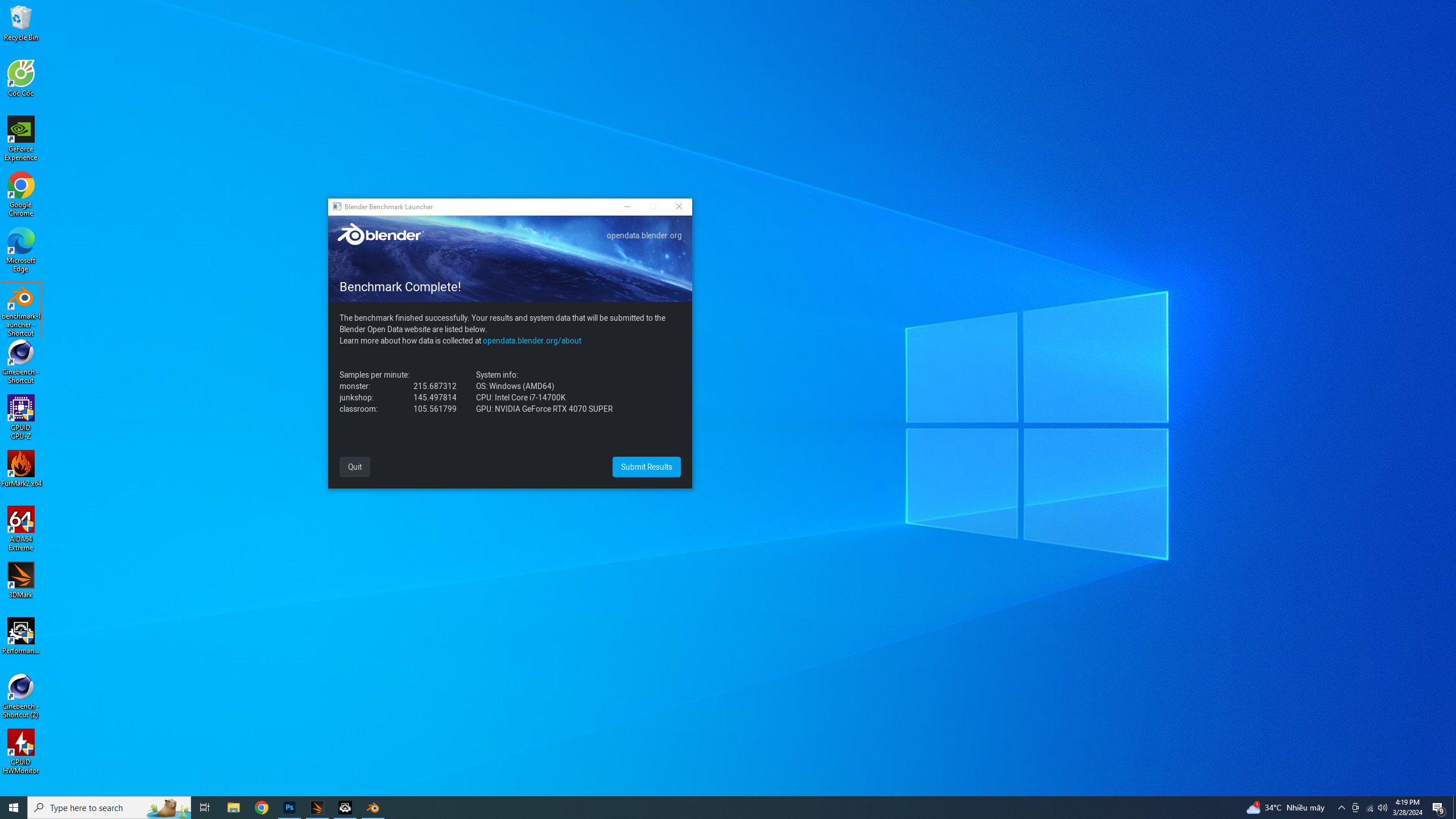Click the Benchmark Complete! heading
Viewport: 1456px width, 819px height.
pos(400,287)
